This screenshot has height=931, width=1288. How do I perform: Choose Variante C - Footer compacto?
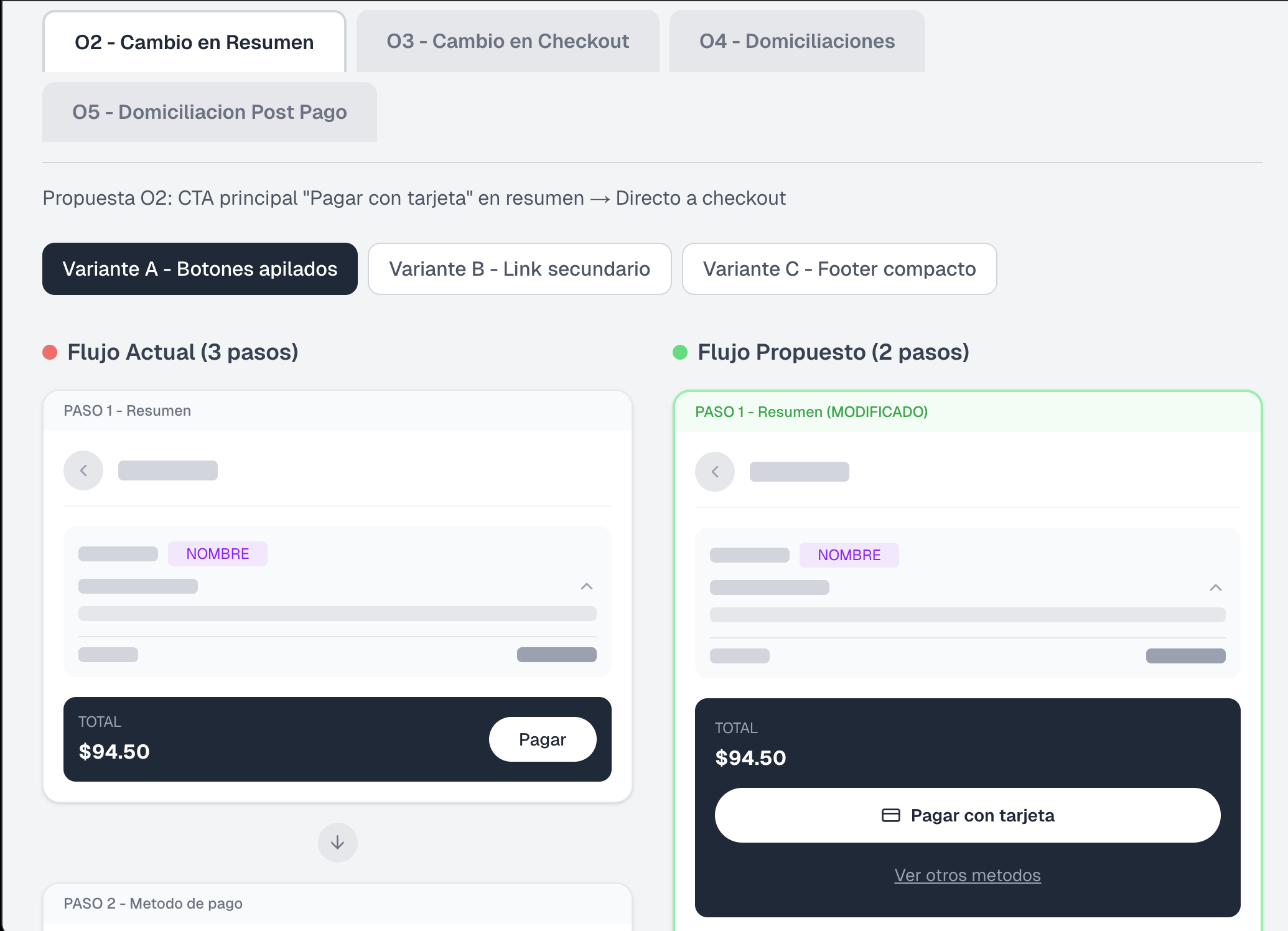[839, 269]
